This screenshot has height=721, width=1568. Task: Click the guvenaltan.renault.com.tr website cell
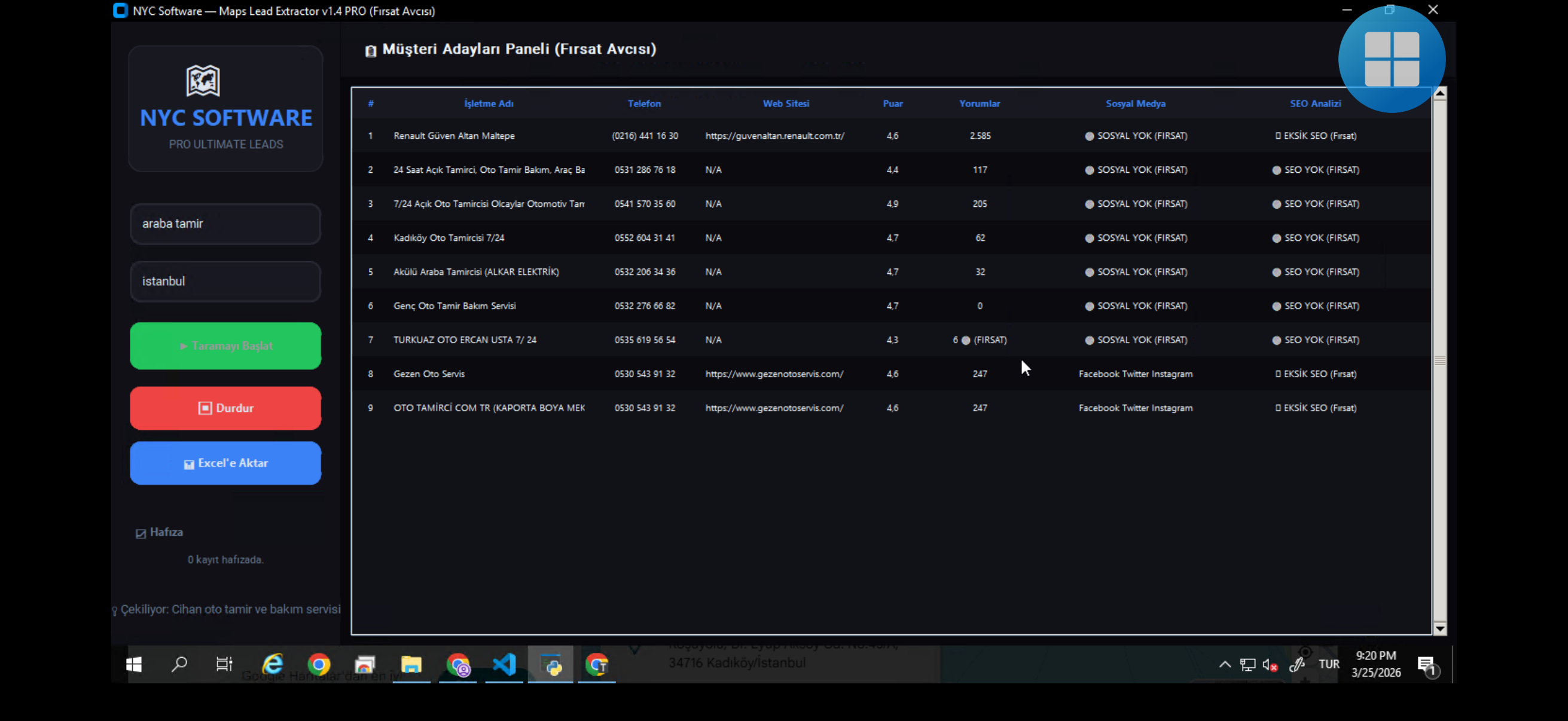[x=775, y=136]
